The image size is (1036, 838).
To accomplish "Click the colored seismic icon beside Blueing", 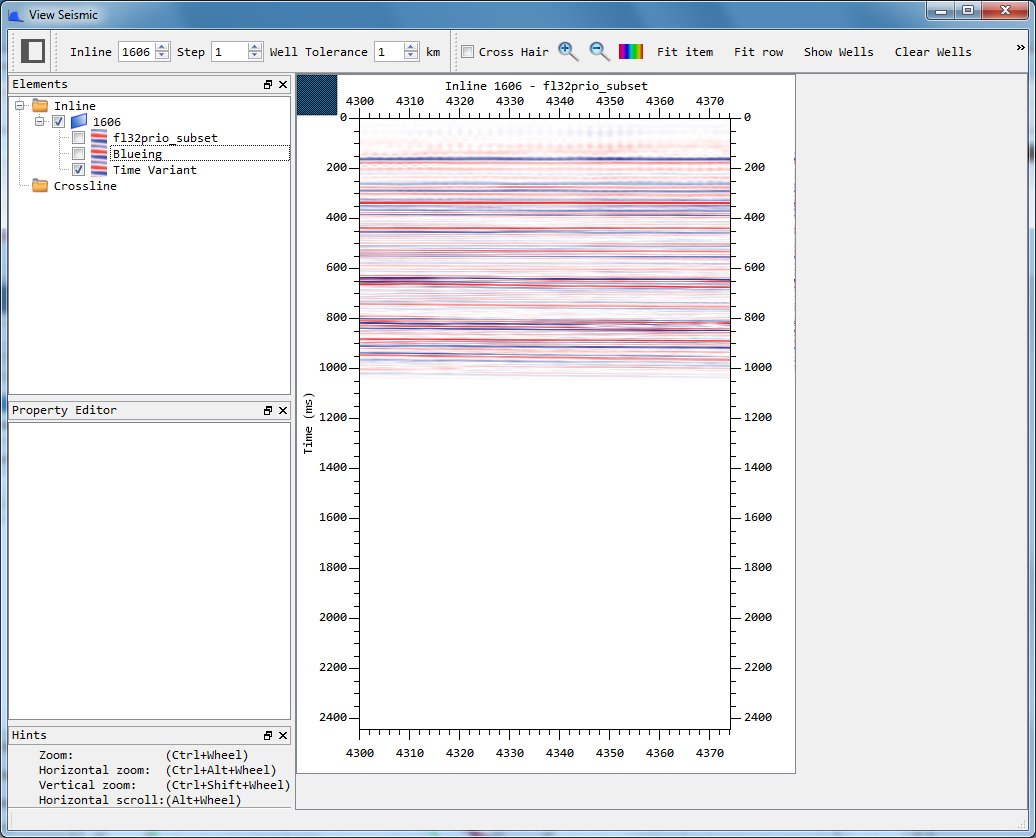I will [x=98, y=153].
